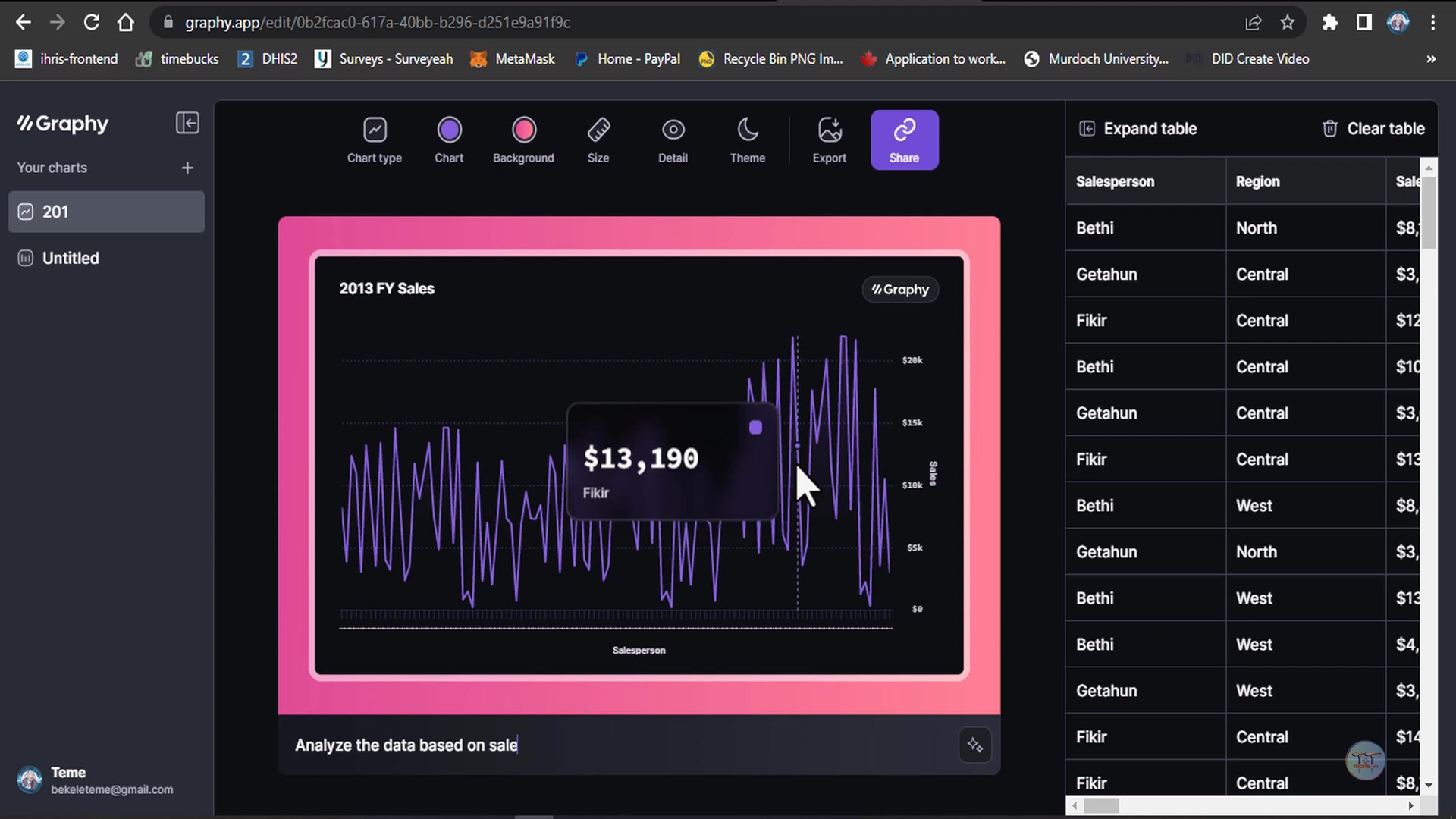The height and width of the screenshot is (819, 1456).
Task: Pick the purple Chart color swatch
Action: tap(449, 130)
